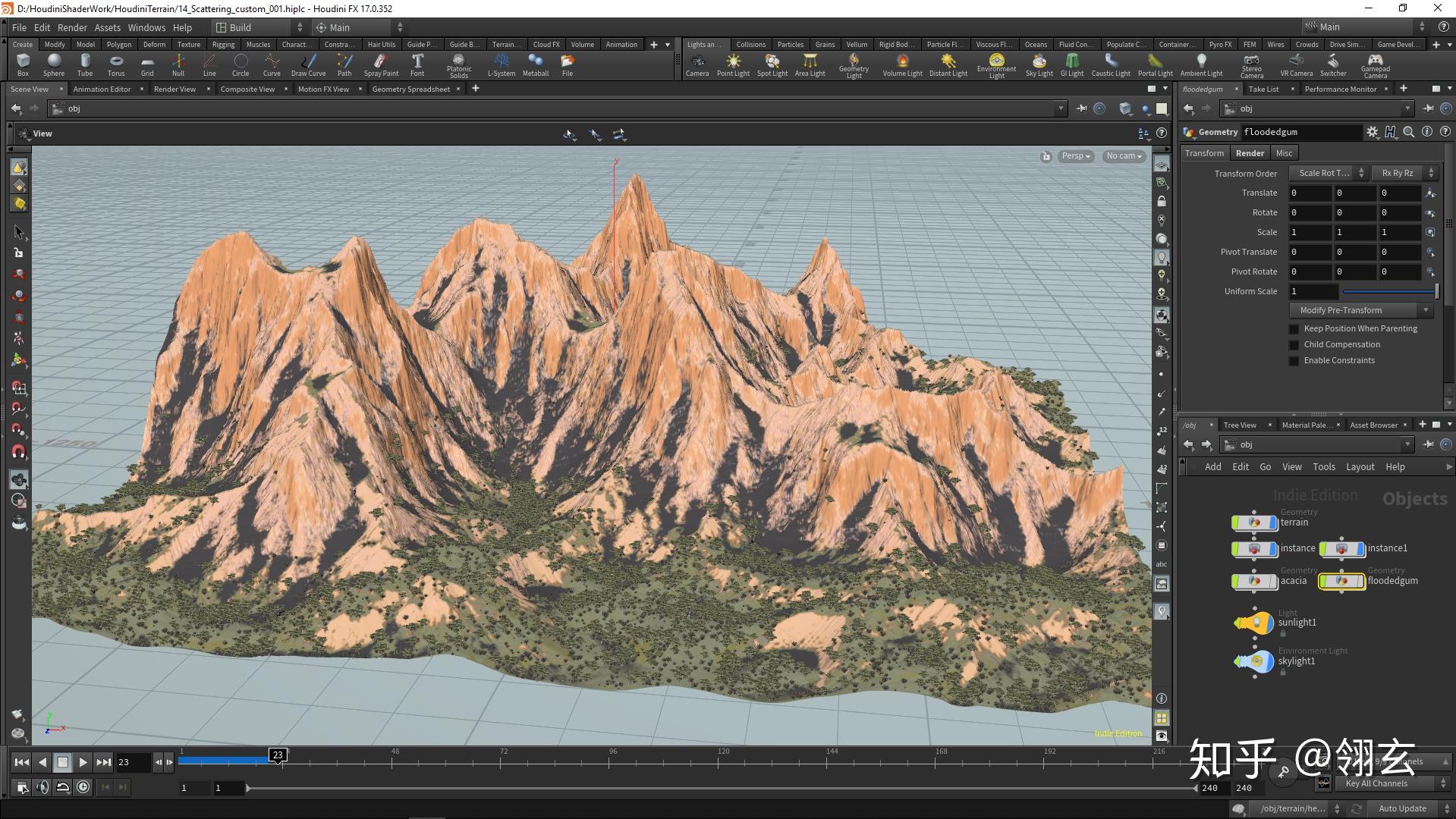Create a Point Light from the Lights shelf
This screenshot has height=819, width=1456.
tap(733, 65)
